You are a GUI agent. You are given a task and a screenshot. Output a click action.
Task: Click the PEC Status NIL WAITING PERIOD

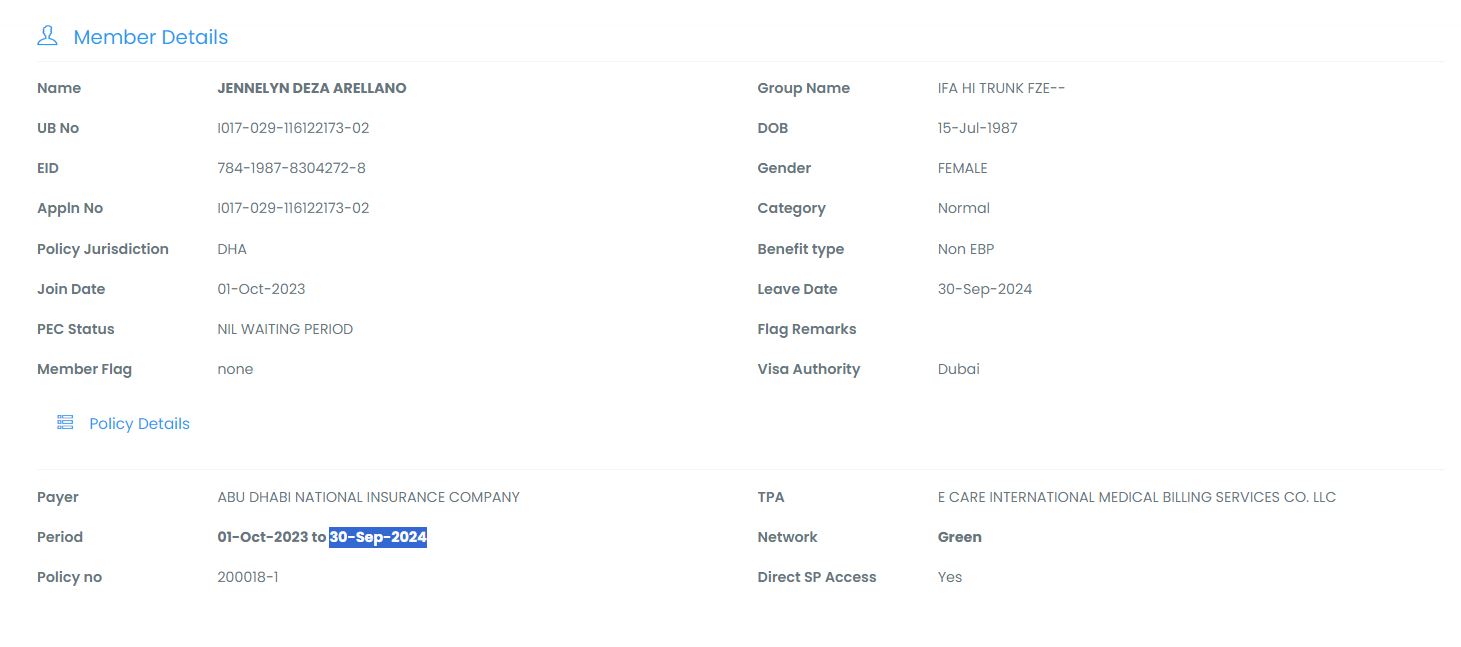click(x=285, y=329)
